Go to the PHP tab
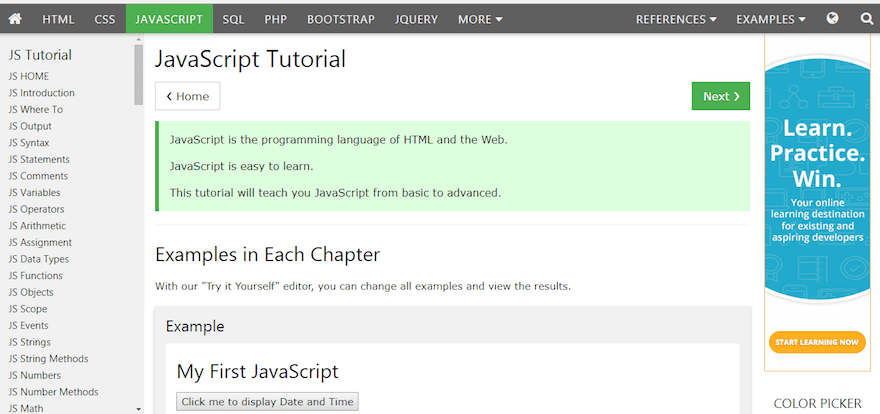This screenshot has width=880, height=414. click(x=276, y=18)
